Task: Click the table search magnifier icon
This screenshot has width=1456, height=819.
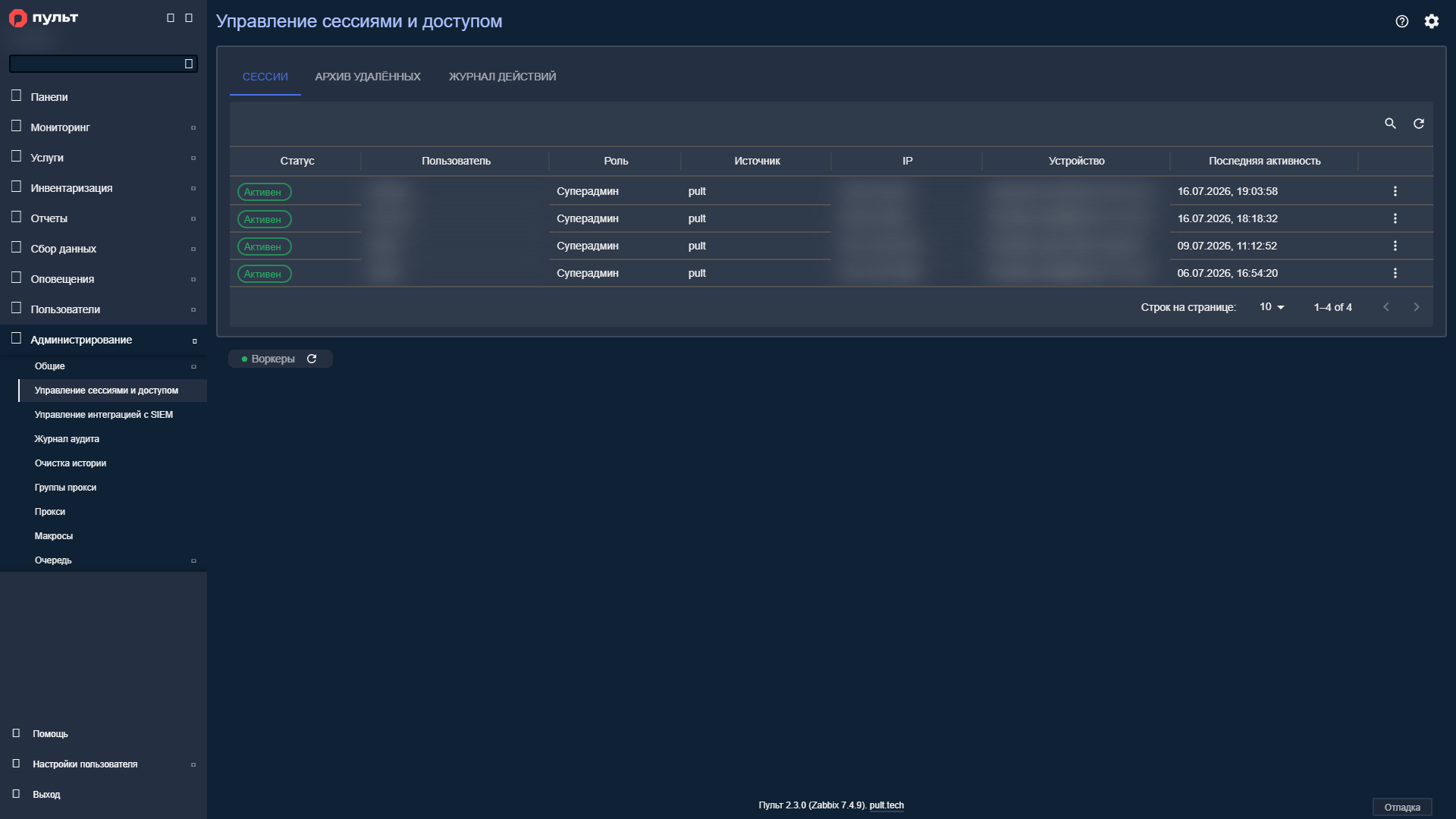Action: point(1390,124)
